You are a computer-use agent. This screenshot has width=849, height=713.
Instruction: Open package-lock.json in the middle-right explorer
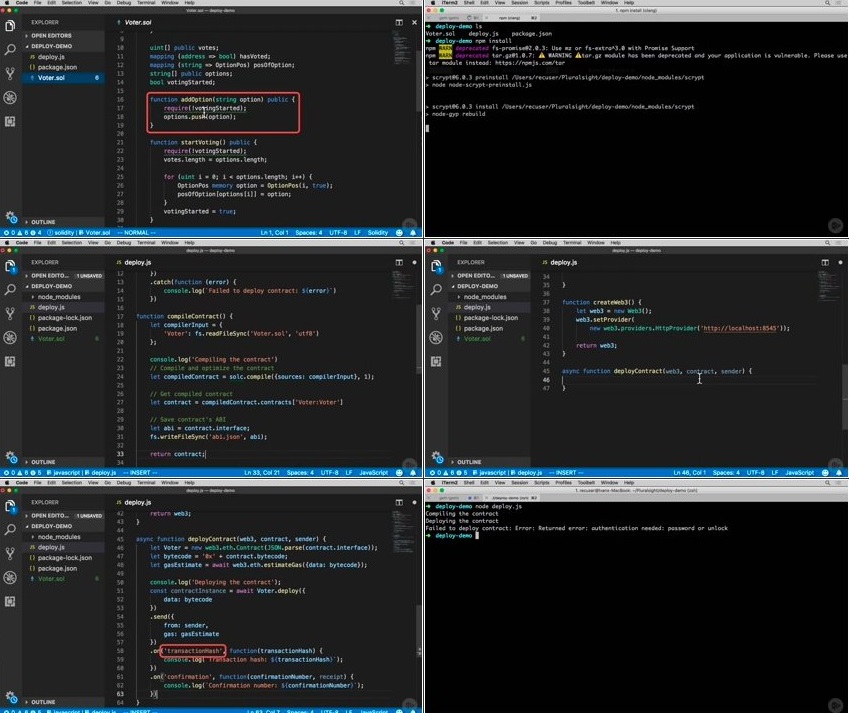(491, 318)
